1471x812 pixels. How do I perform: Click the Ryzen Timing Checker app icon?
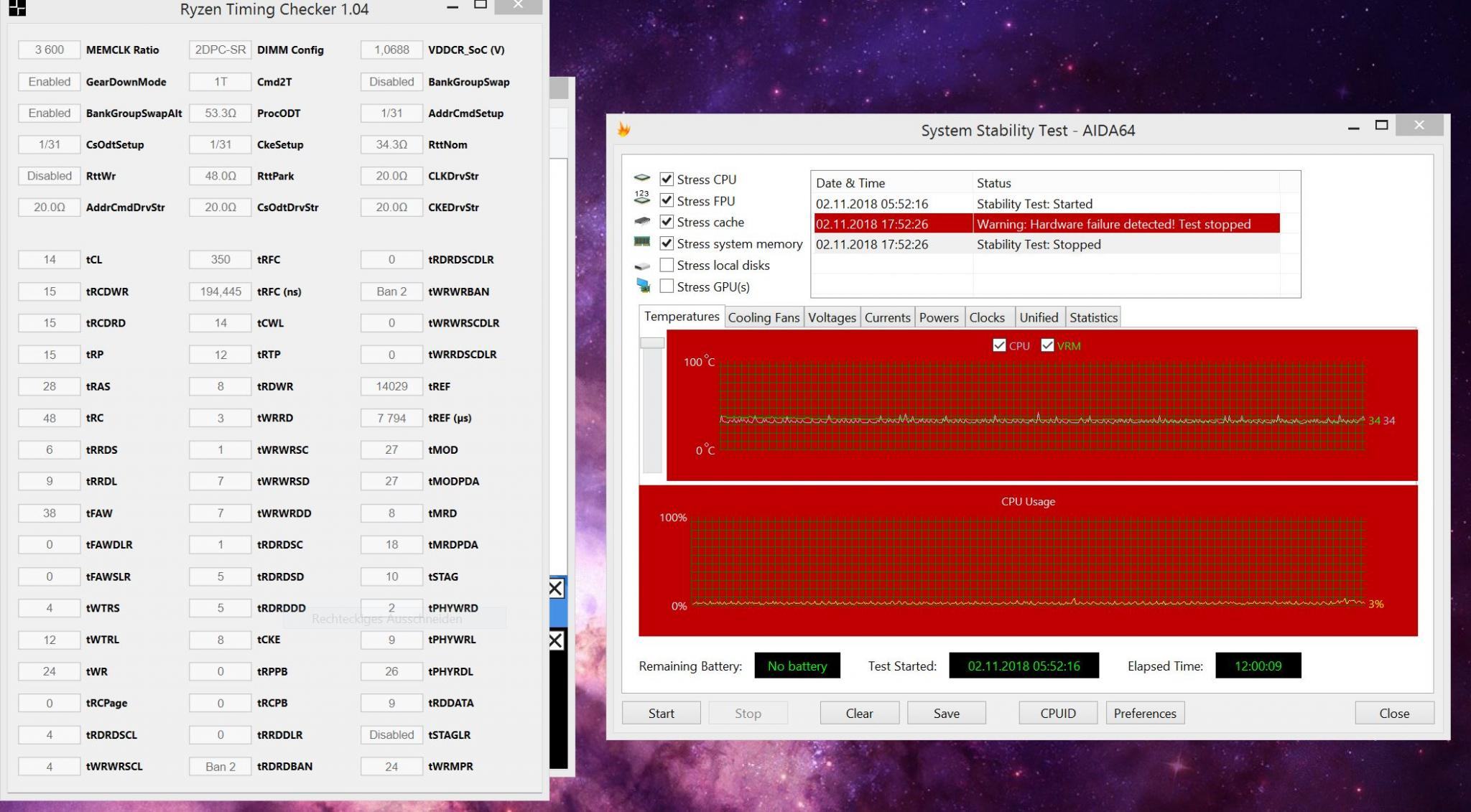pyautogui.click(x=17, y=9)
